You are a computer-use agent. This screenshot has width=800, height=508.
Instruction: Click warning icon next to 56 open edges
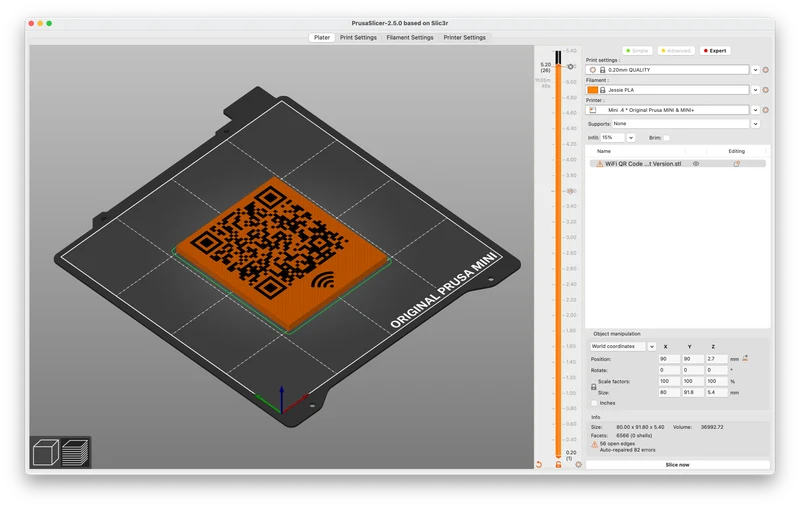594,445
